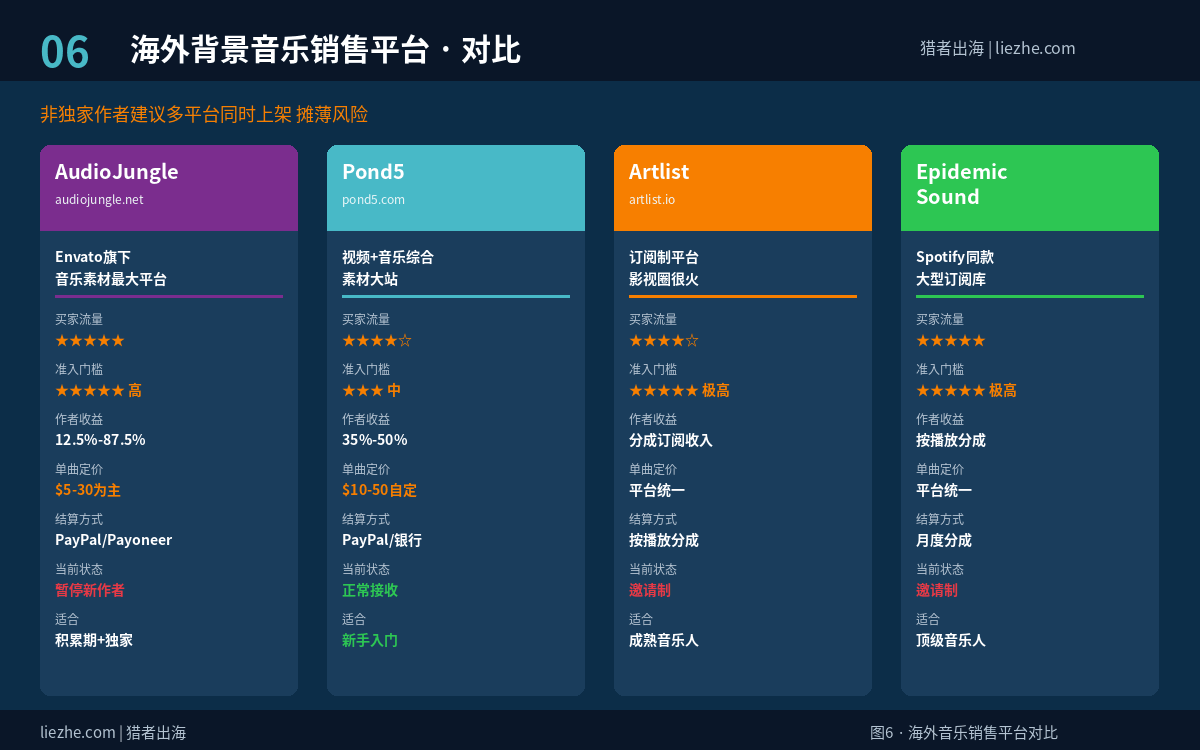Screen dimensions: 1200x750
Task: Click the PayPal/银行 settlement value
Action: point(382,540)
